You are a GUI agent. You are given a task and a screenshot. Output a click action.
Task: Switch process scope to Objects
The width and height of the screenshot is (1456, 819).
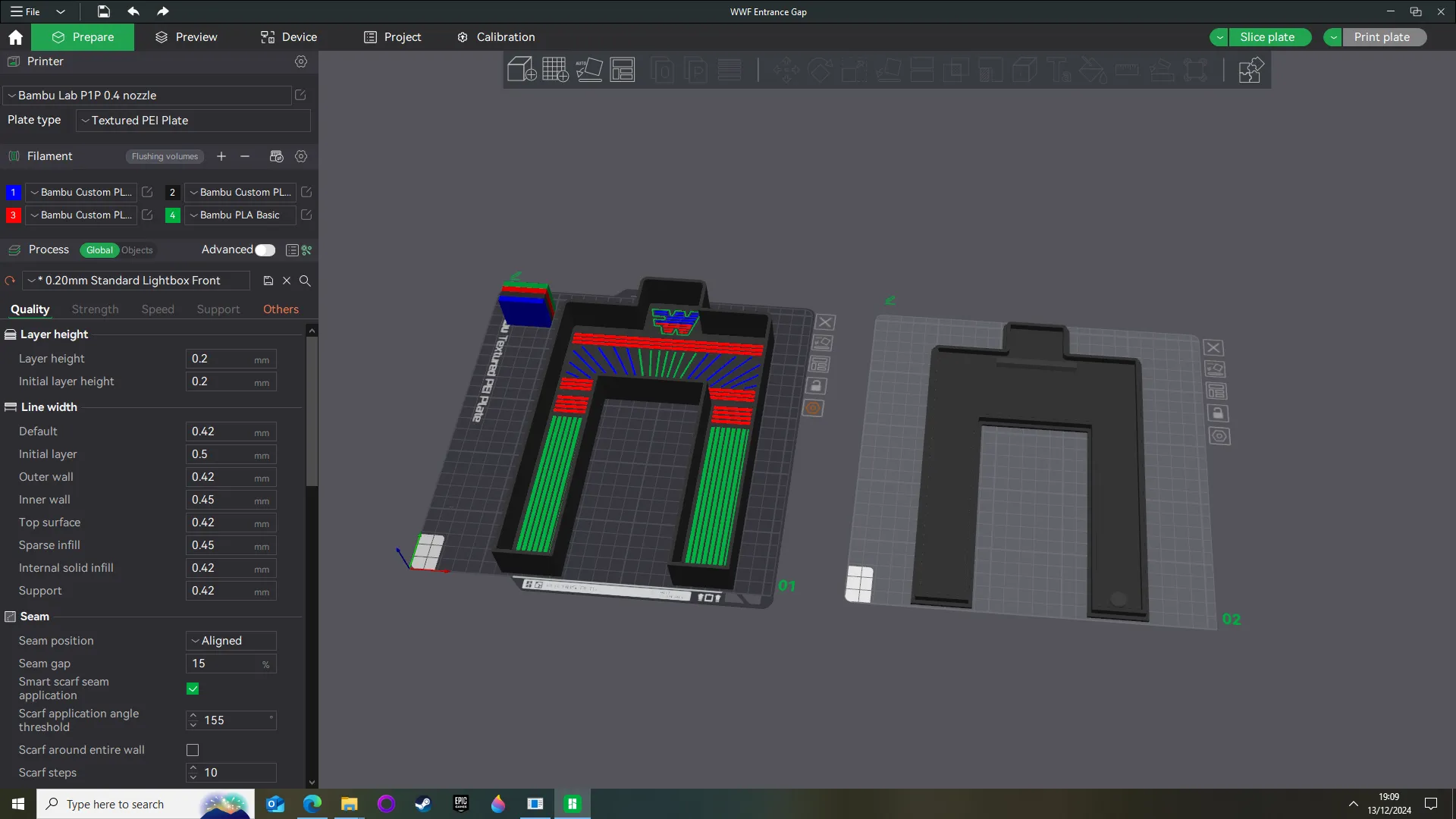coord(136,250)
